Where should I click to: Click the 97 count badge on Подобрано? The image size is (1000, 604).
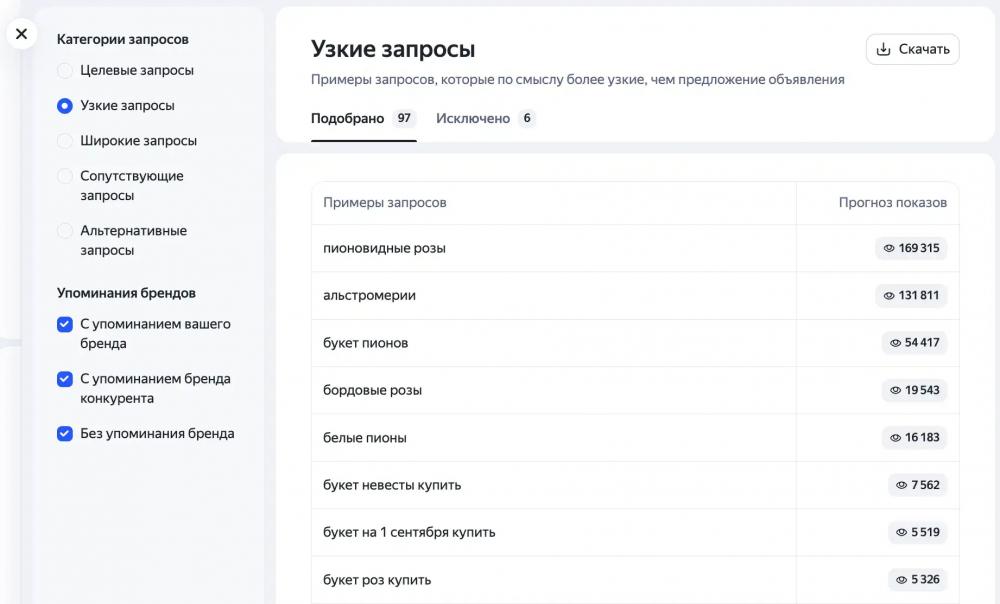click(404, 118)
